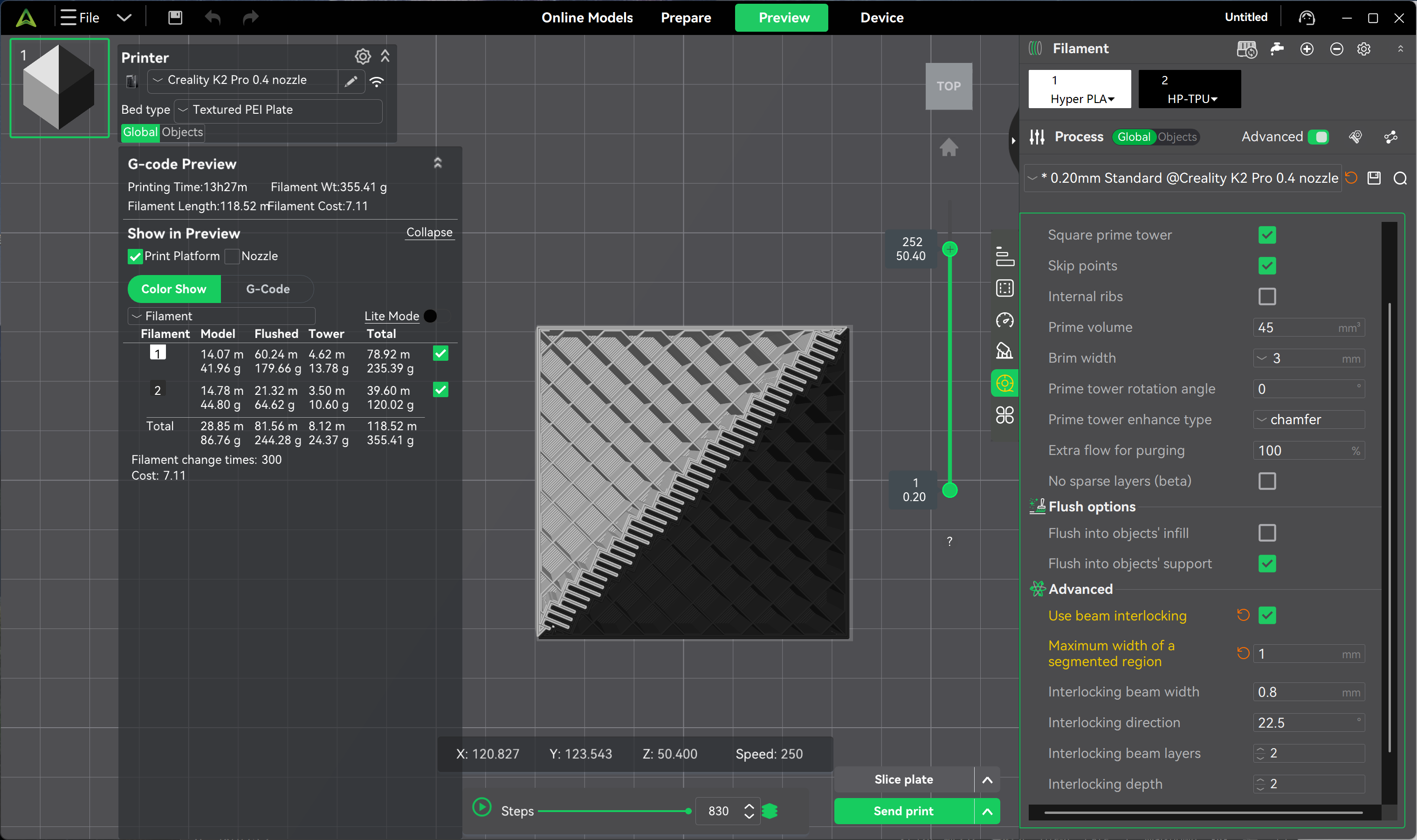Collapse the Printer panel with double chevron

pos(385,56)
